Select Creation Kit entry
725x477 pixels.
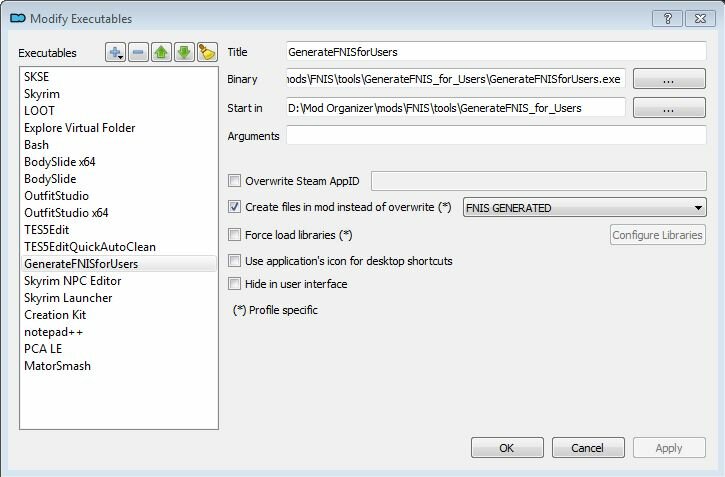(118, 315)
